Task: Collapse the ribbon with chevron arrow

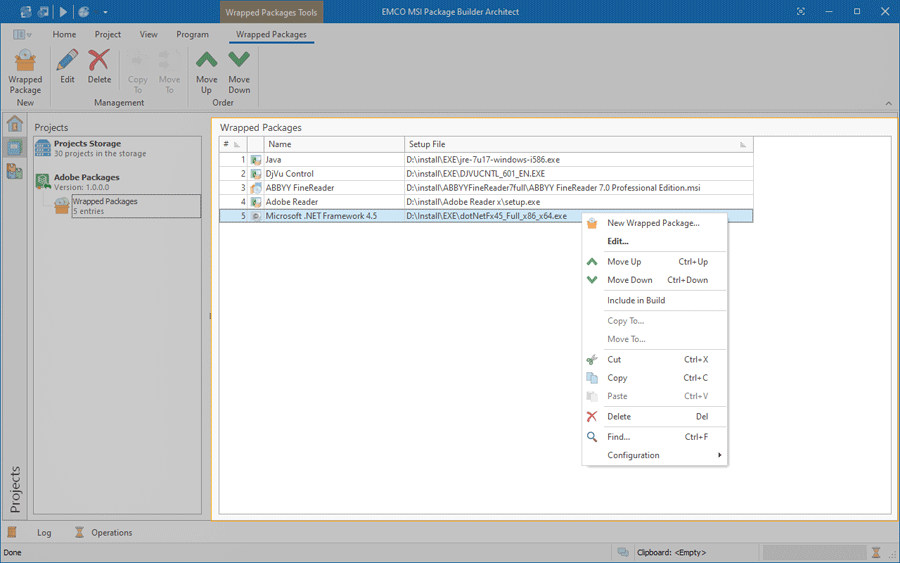Action: pos(889,103)
